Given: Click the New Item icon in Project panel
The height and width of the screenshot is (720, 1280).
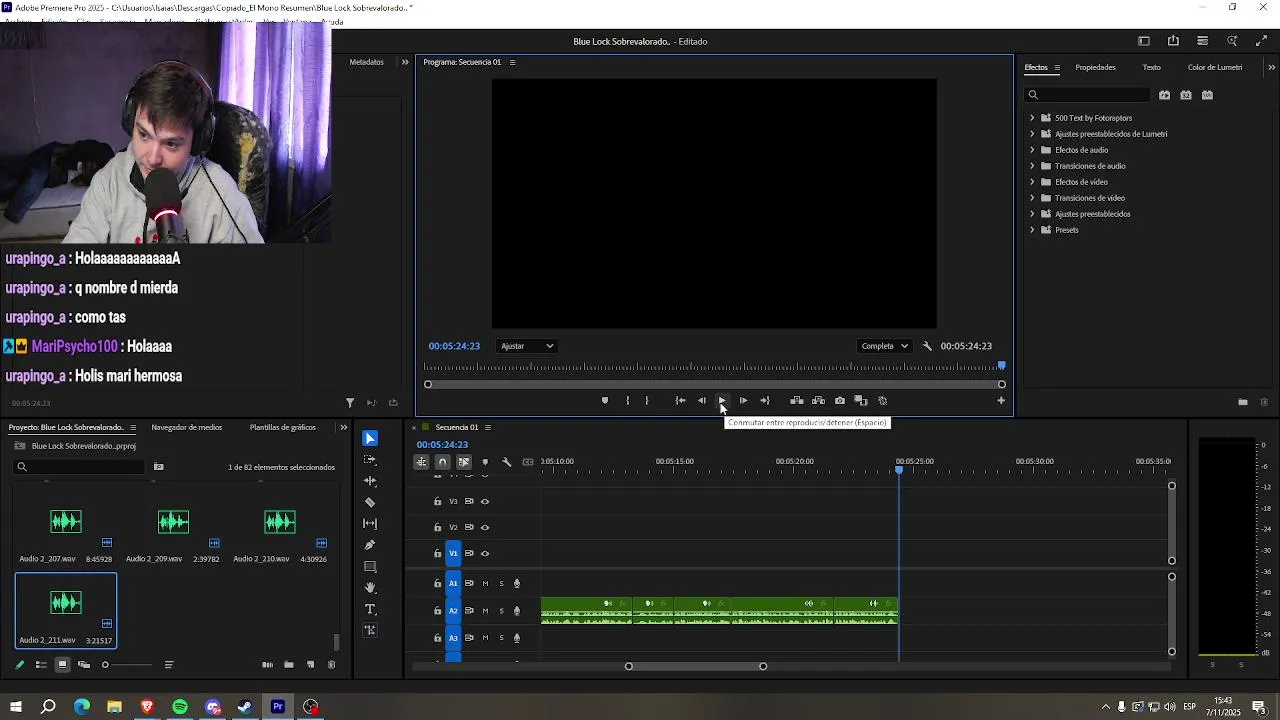Looking at the screenshot, I should click(310, 664).
